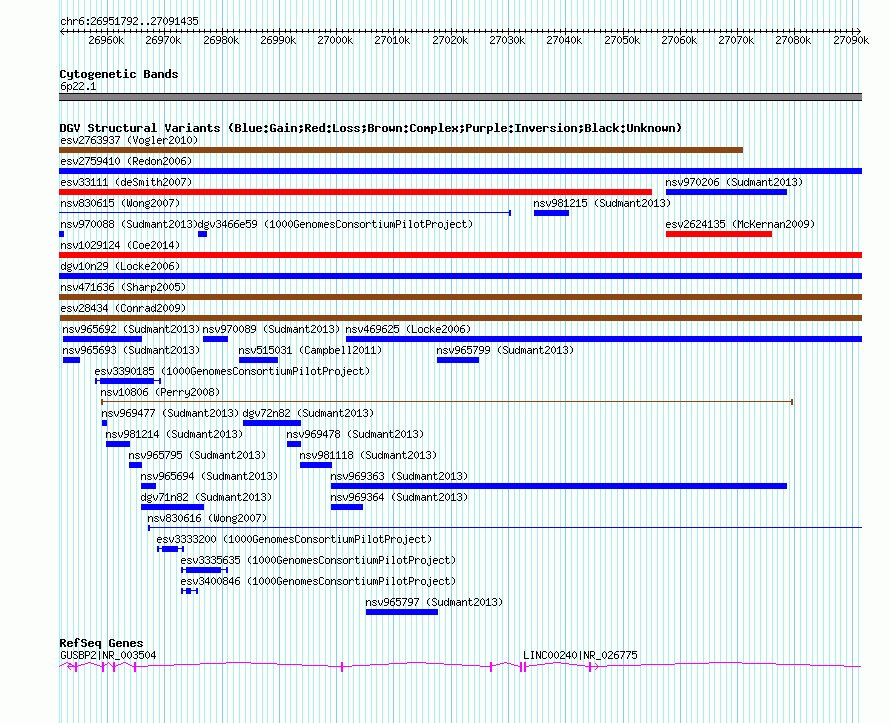Image resolution: width=890 pixels, height=723 pixels.
Task: Click the esv2763937 (Vogler2010) variant label
Action: point(129,140)
